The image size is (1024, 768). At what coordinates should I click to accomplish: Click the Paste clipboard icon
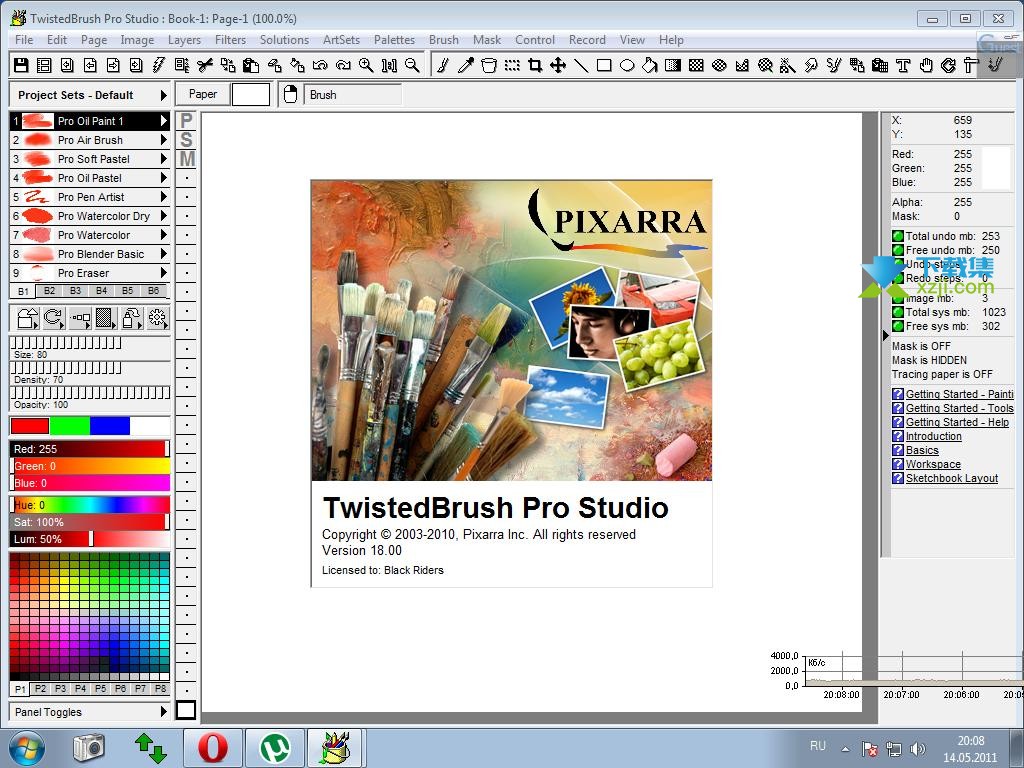click(x=251, y=65)
